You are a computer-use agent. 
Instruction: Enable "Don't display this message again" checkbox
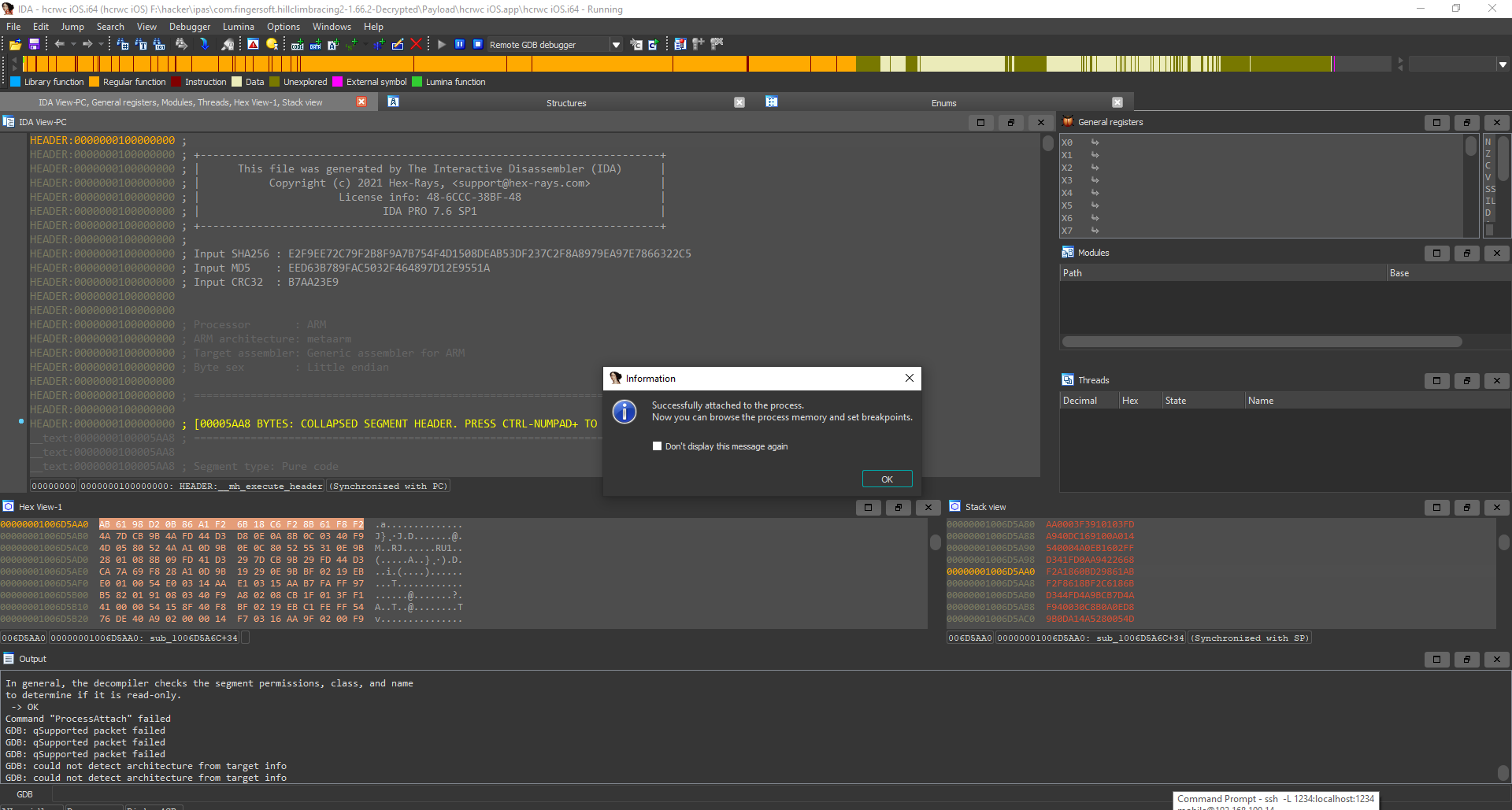657,446
